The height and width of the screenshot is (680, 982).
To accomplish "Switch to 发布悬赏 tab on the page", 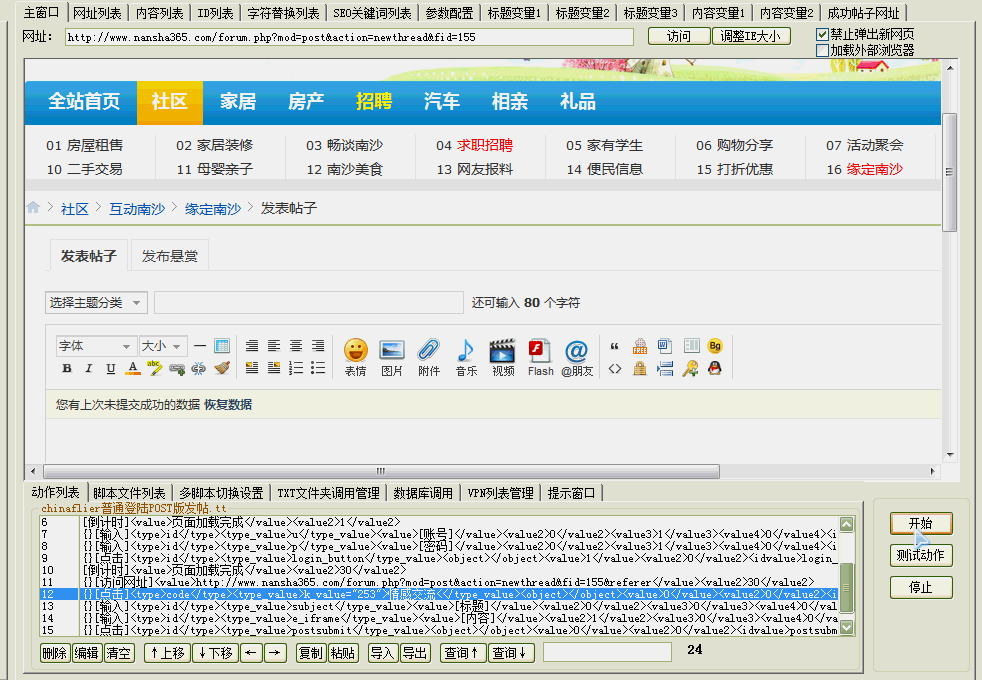I will pos(169,256).
